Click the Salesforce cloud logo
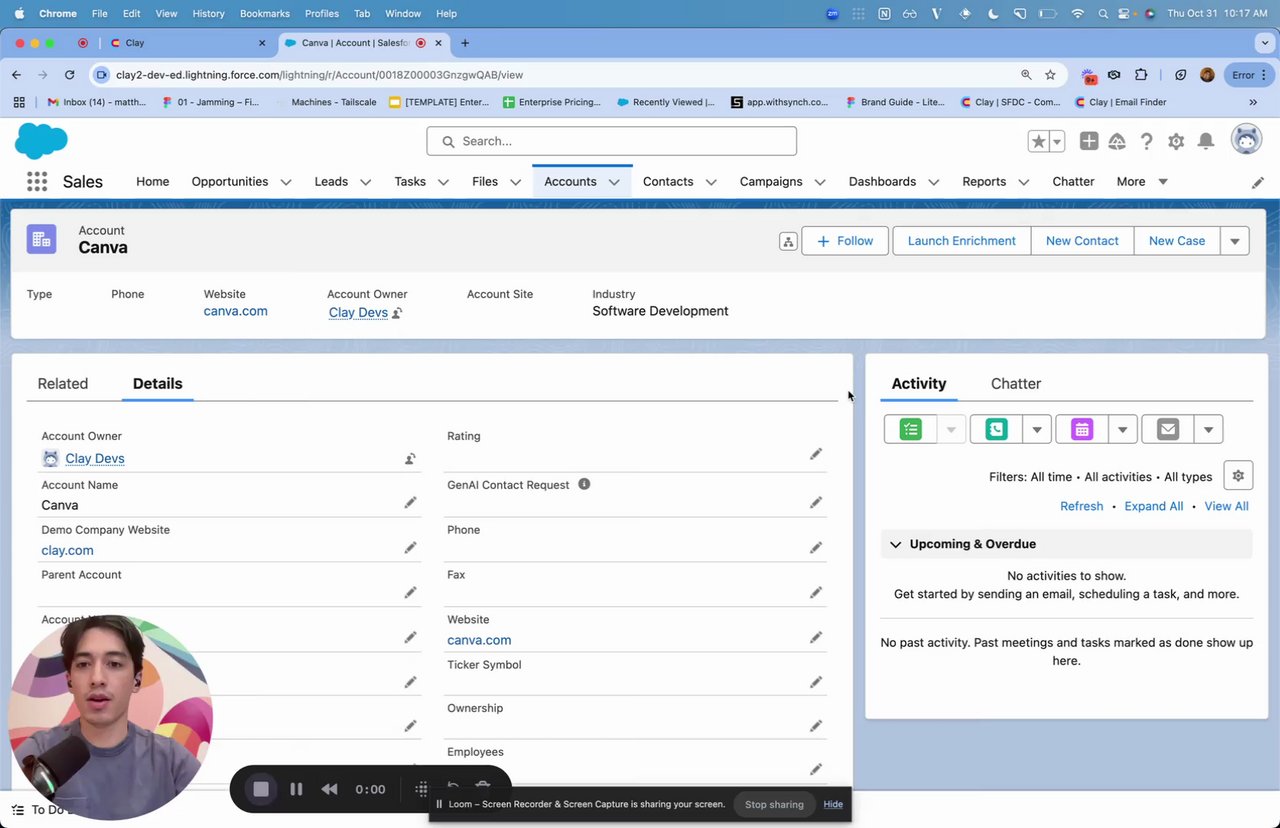The height and width of the screenshot is (828, 1280). coord(41,141)
